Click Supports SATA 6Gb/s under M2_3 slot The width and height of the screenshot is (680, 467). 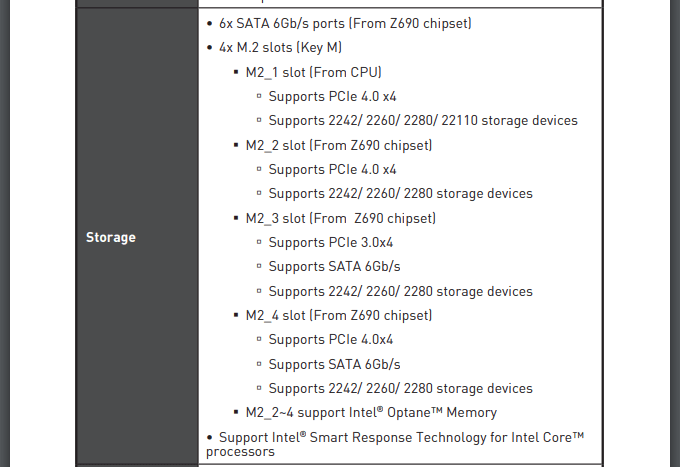pos(334,267)
